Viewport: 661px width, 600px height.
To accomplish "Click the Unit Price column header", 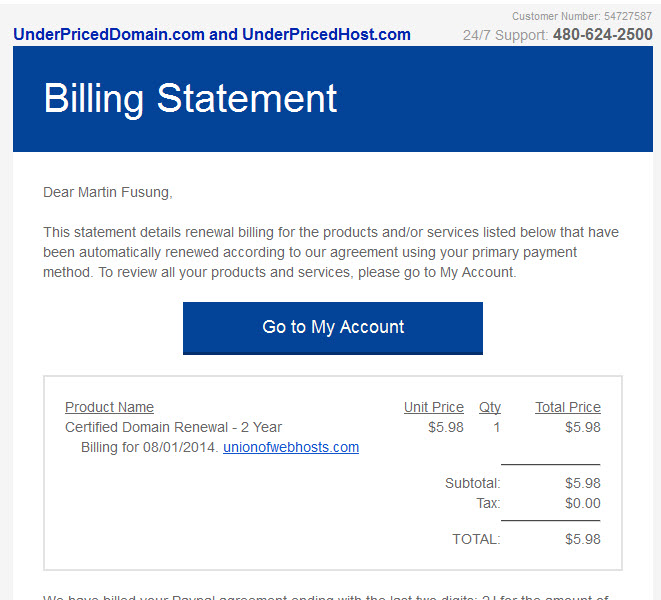I will 434,407.
